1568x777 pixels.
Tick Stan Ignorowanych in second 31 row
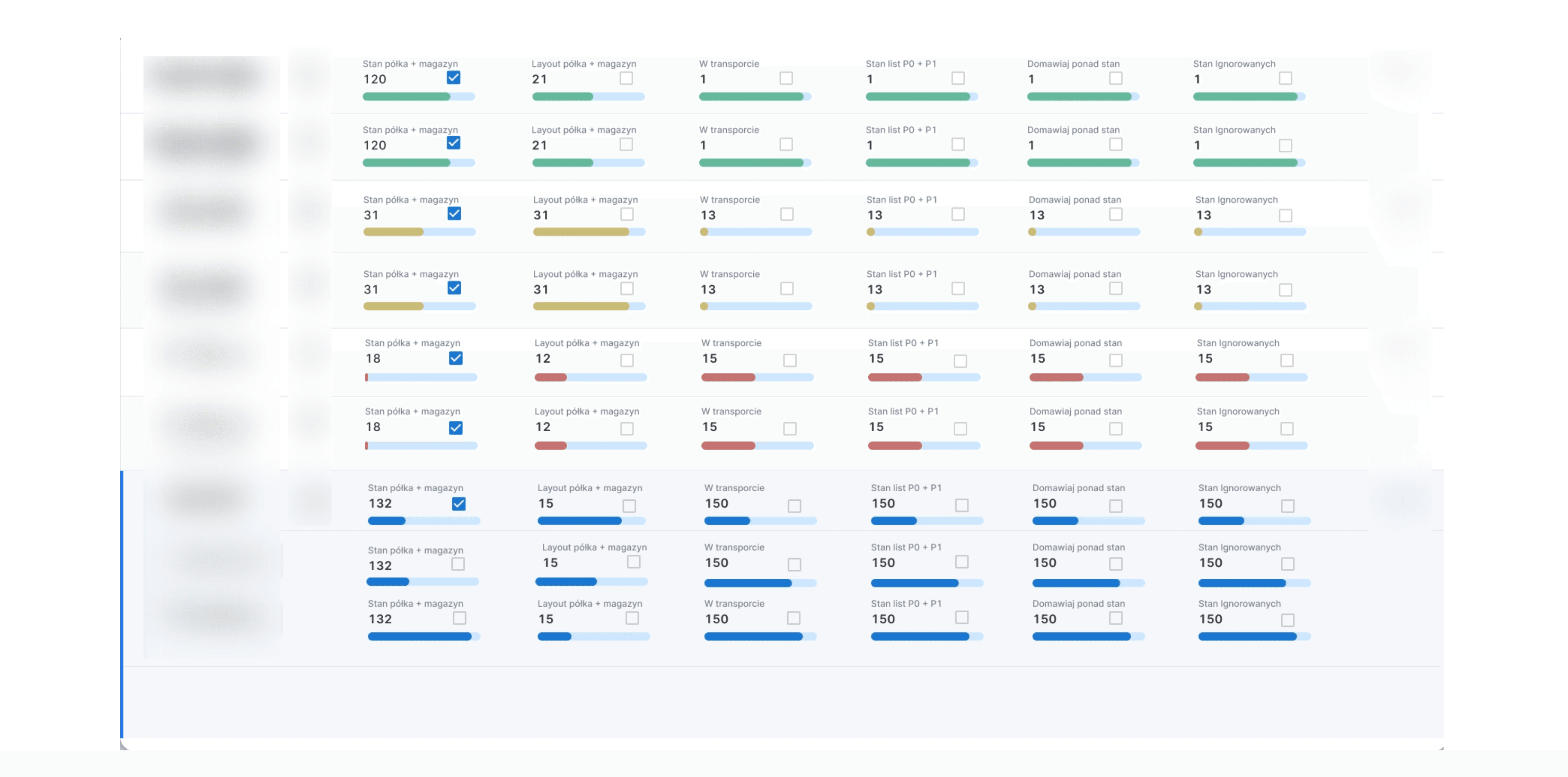pyautogui.click(x=1285, y=290)
